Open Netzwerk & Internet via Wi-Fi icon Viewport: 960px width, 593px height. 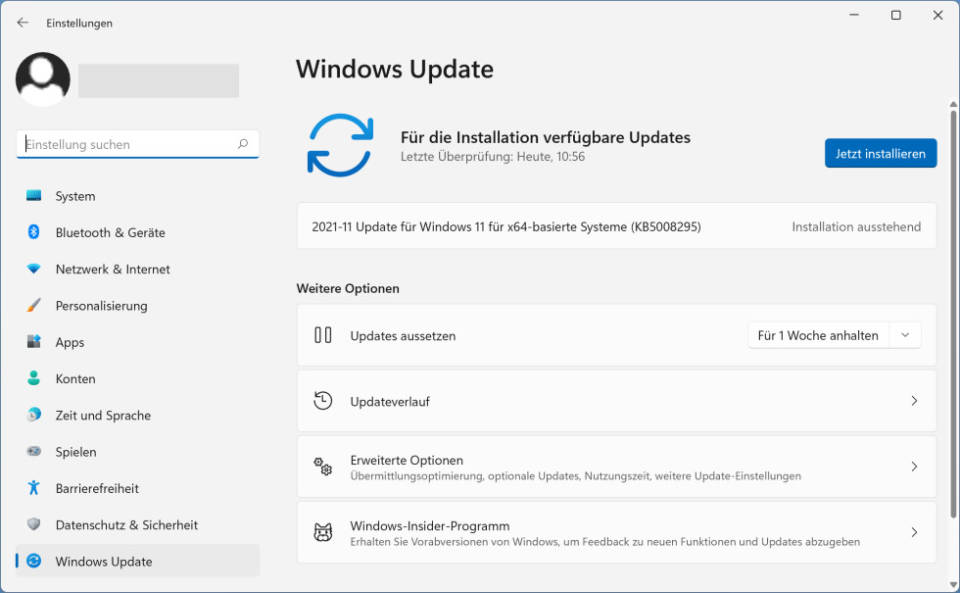34,269
